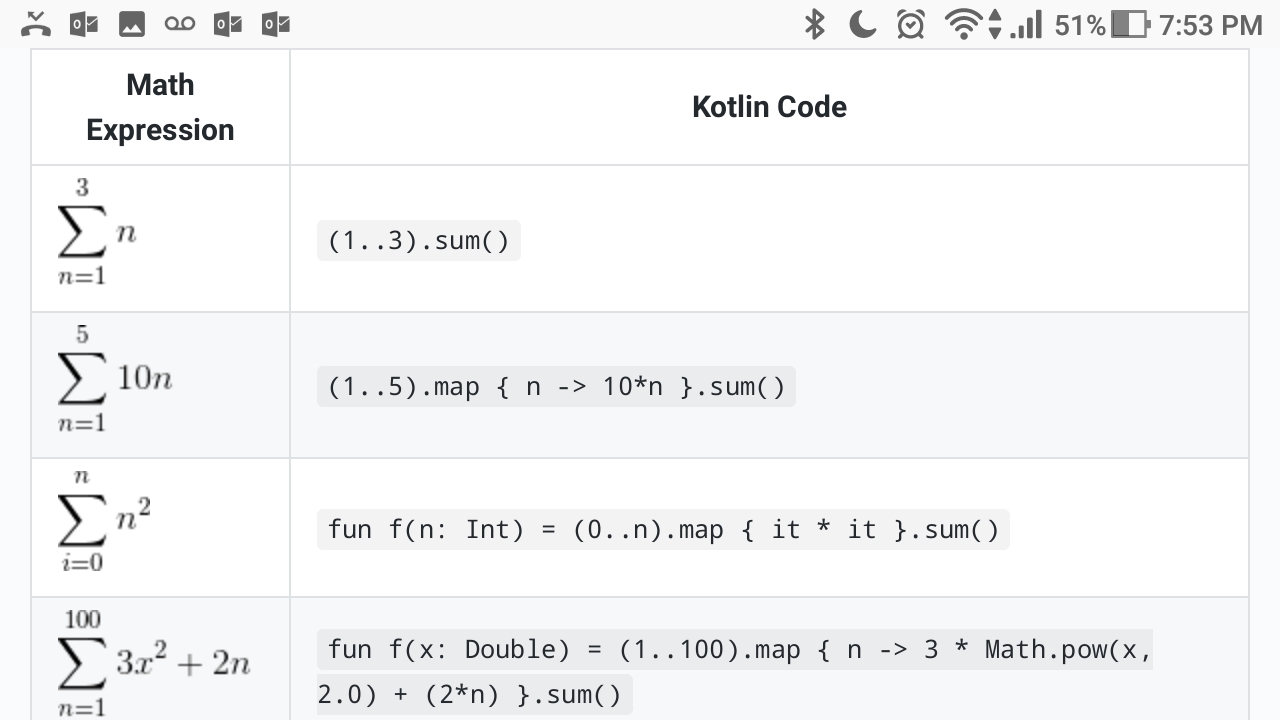Tap the alarm clock status icon

coord(908,22)
